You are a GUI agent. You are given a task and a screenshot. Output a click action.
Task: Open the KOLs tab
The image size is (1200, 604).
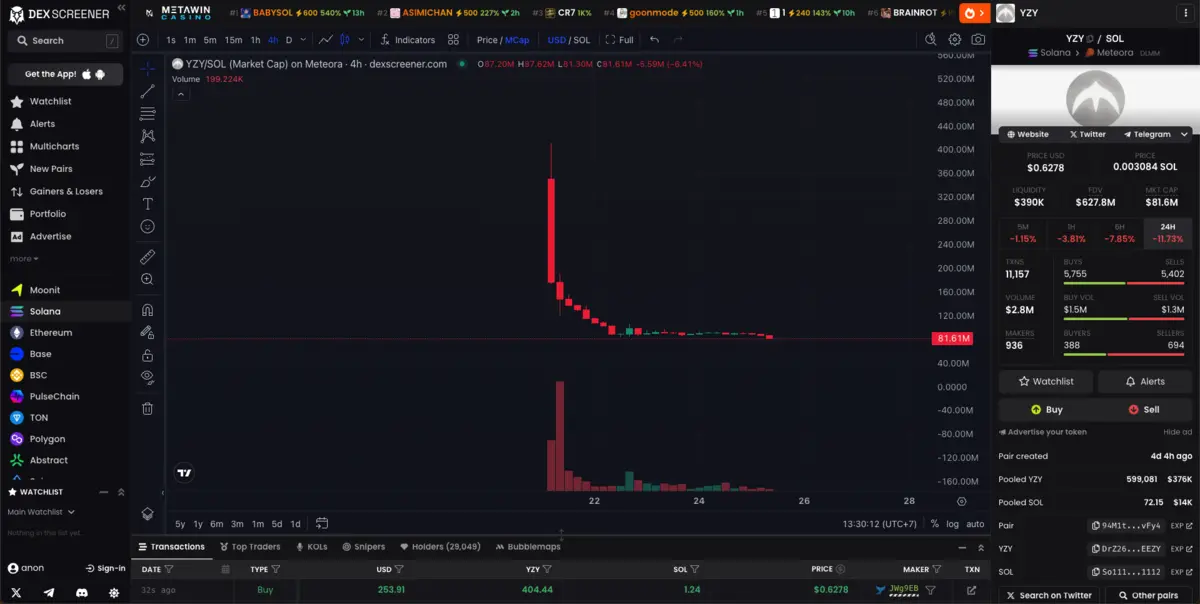[x=312, y=547]
